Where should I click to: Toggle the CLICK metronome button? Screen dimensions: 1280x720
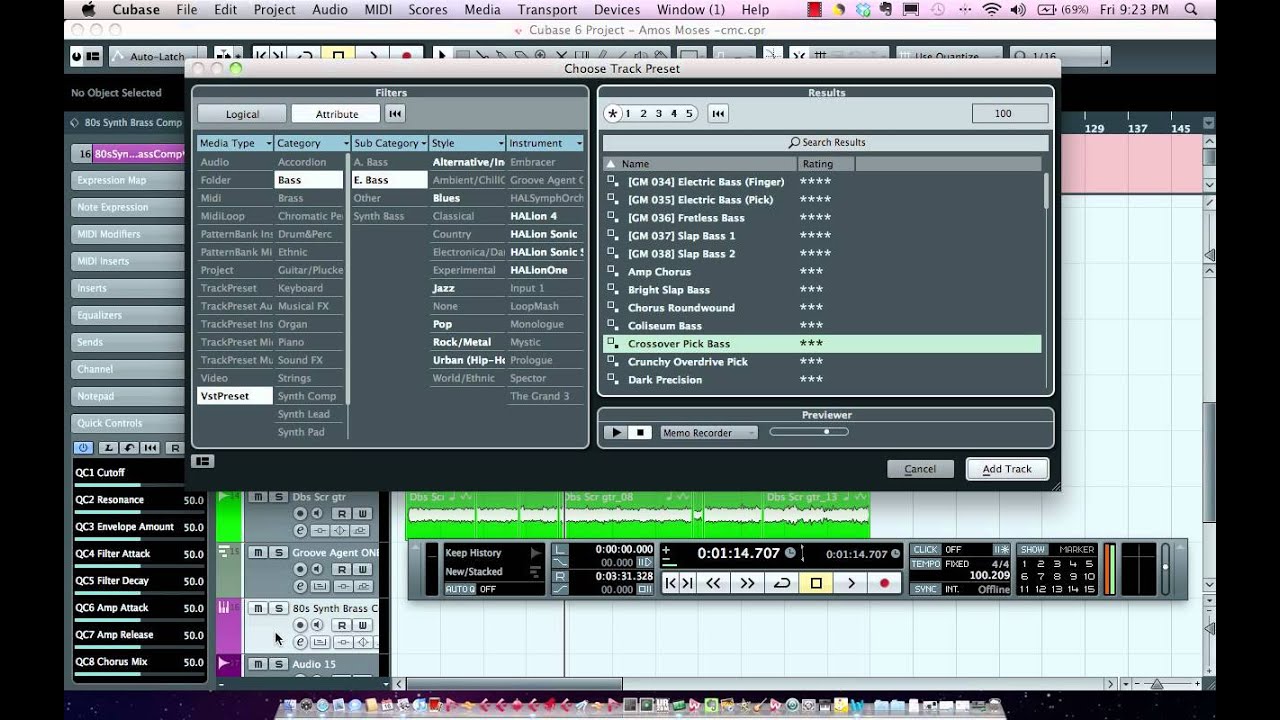tap(926, 550)
